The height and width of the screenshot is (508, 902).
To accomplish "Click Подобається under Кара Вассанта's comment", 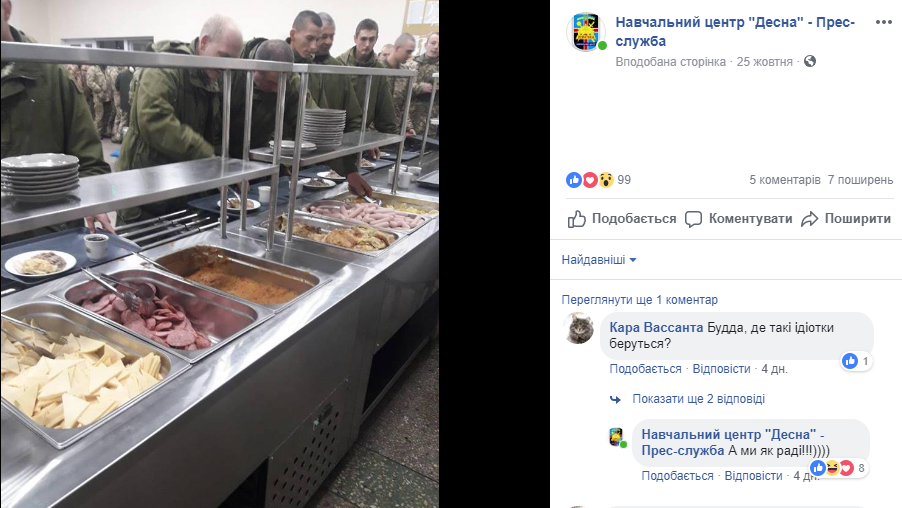I will [x=645, y=369].
